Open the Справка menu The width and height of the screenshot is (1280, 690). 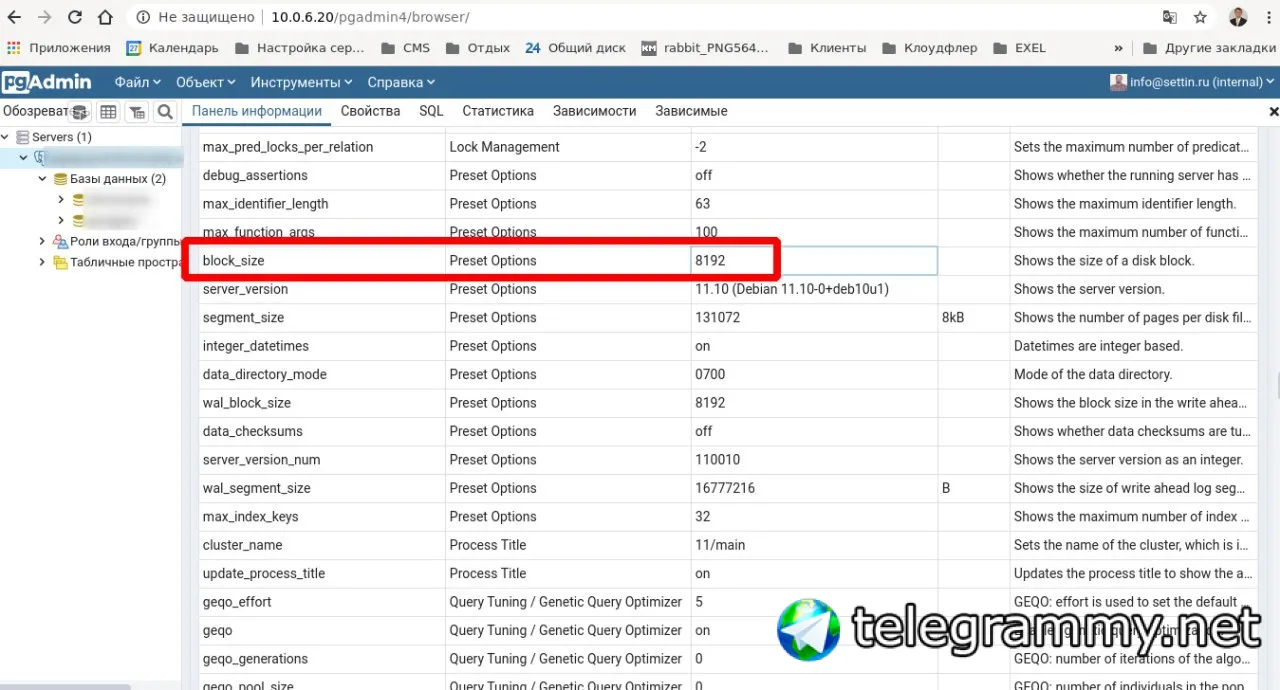click(401, 82)
